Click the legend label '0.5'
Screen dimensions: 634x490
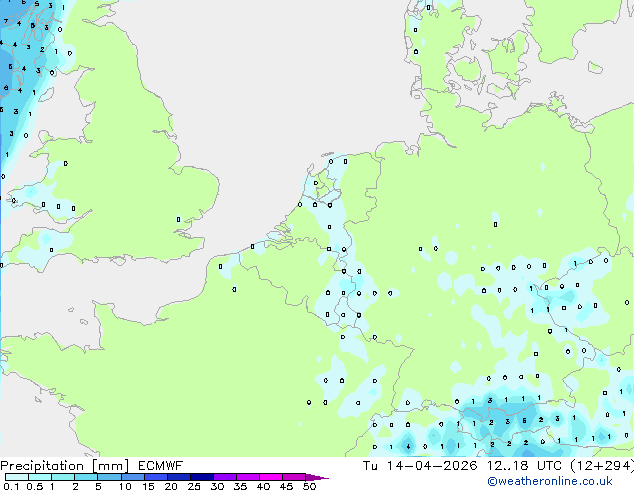coord(35,486)
